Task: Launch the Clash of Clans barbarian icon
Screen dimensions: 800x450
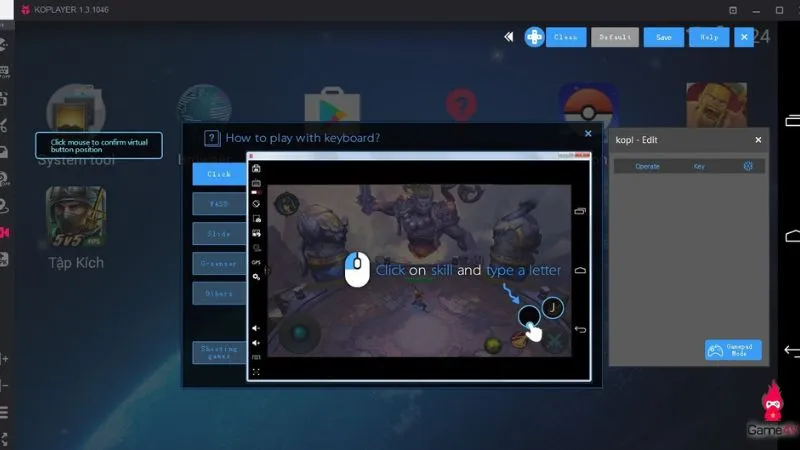Action: coord(716,105)
